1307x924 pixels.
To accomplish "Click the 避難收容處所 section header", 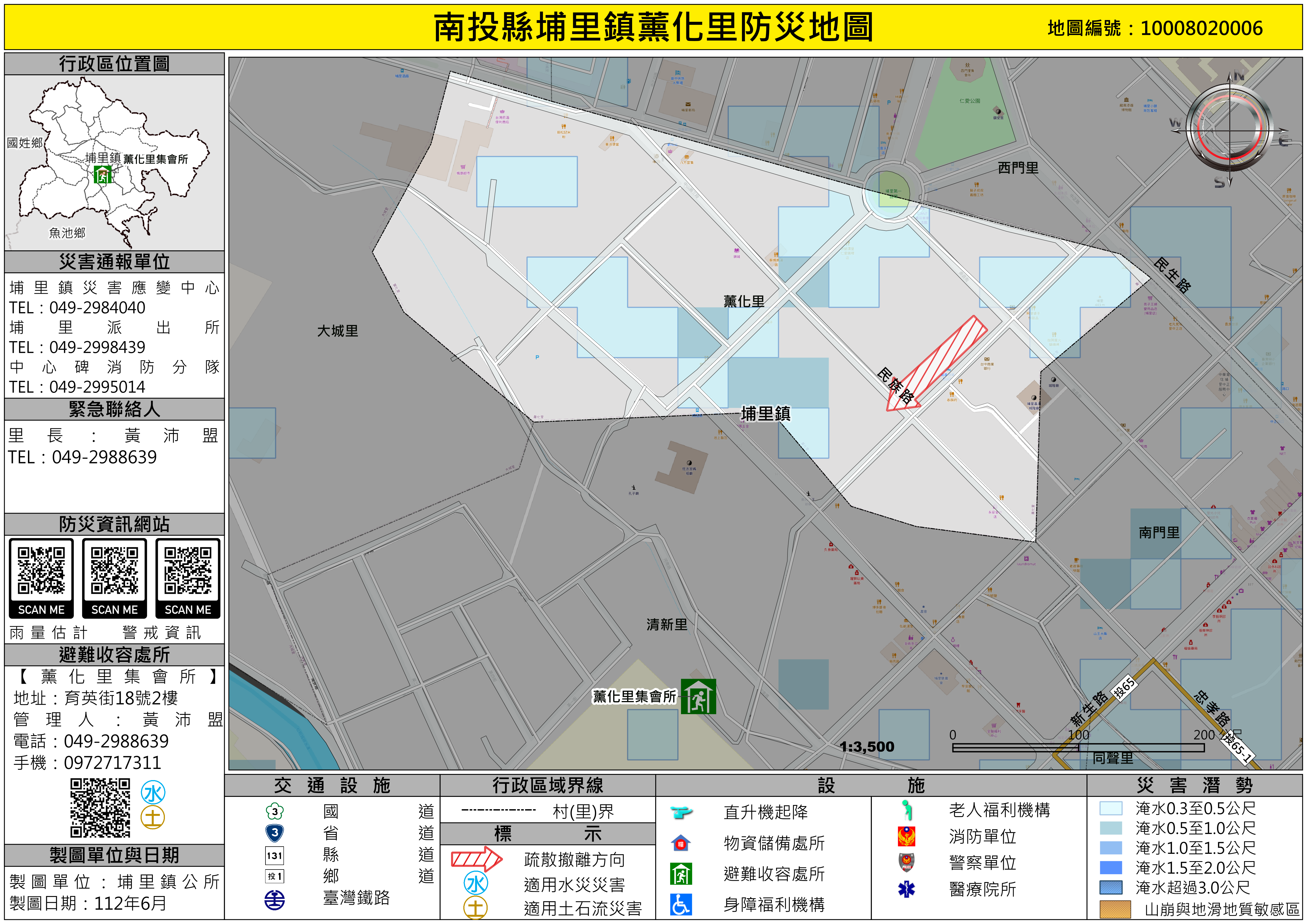I will click(x=114, y=655).
